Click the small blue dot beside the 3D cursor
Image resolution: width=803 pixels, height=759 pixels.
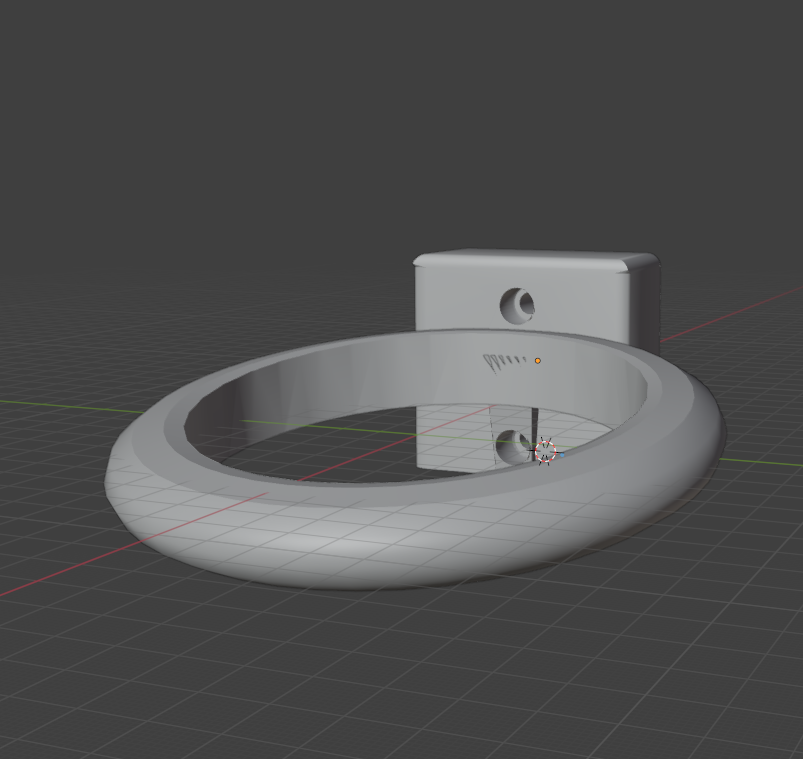click(x=562, y=455)
